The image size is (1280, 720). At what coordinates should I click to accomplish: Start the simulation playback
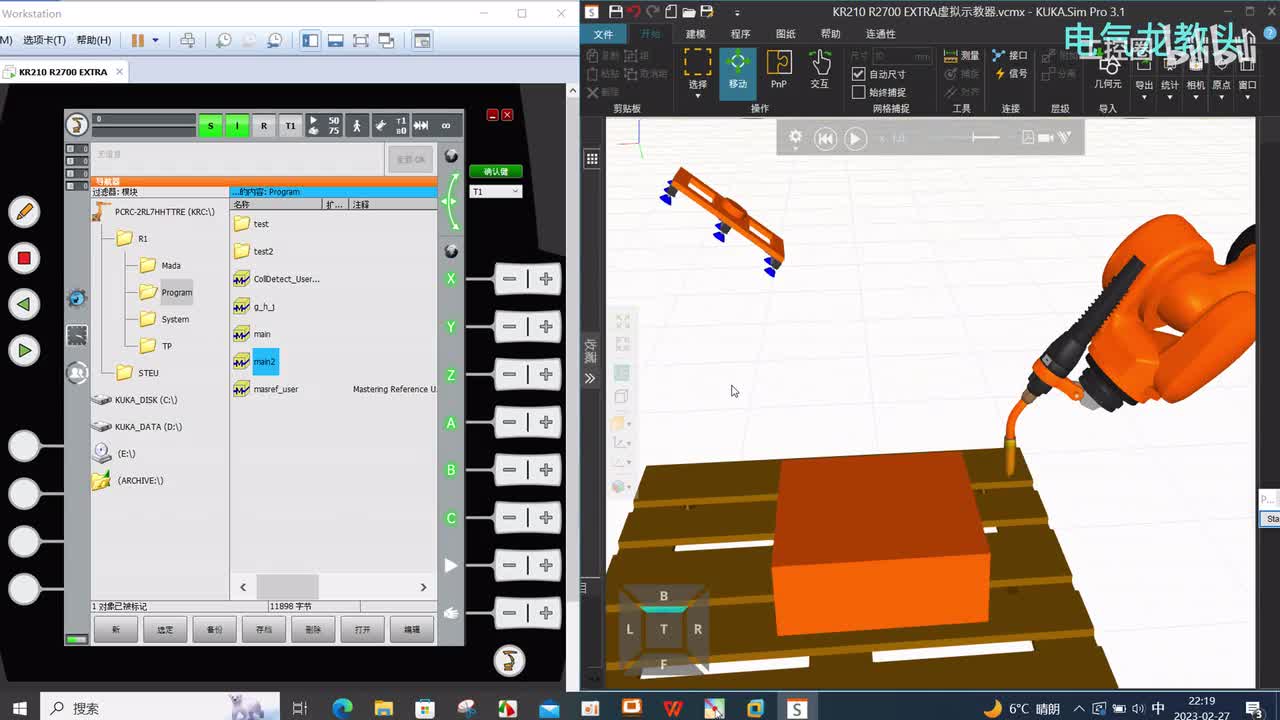(855, 139)
